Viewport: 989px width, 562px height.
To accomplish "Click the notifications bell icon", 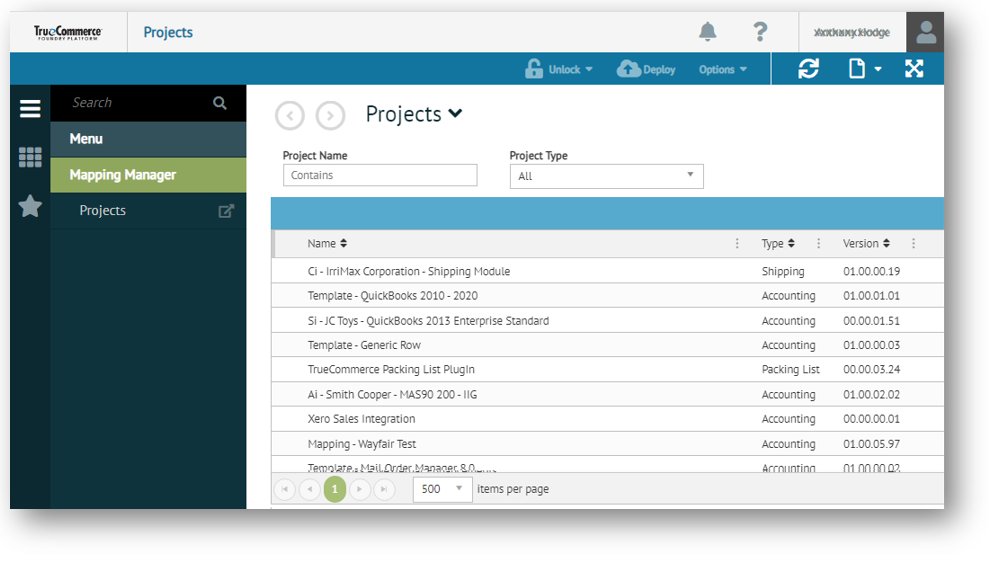I will coord(707,32).
